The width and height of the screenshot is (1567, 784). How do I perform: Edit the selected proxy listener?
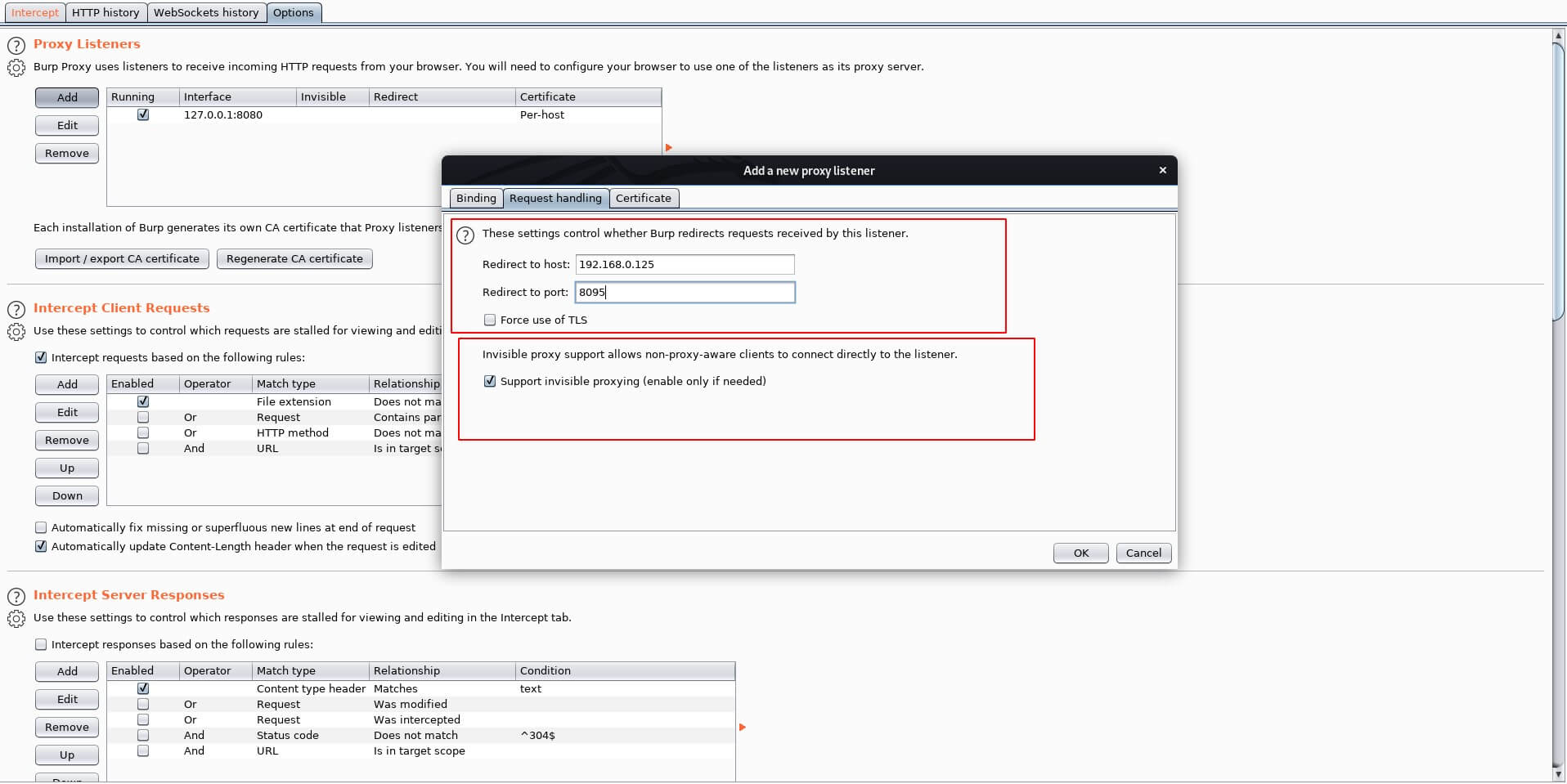[x=67, y=125]
